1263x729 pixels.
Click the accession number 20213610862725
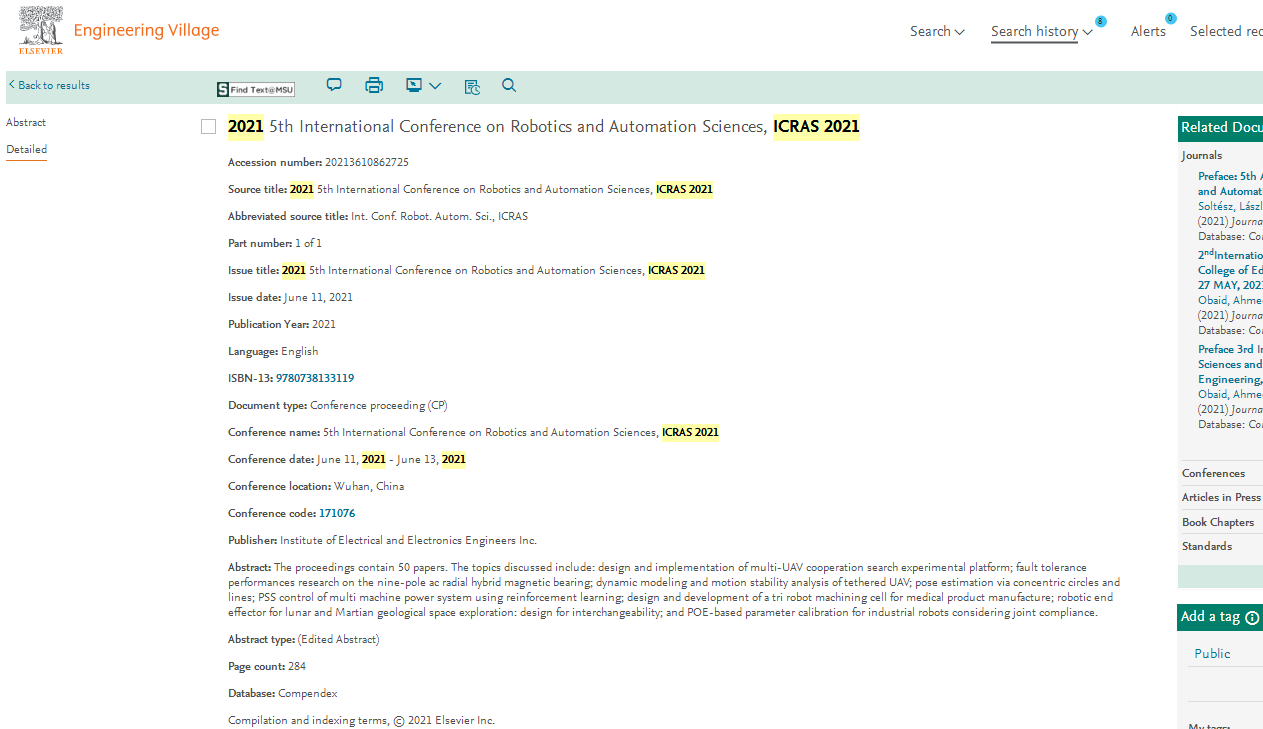coord(367,162)
